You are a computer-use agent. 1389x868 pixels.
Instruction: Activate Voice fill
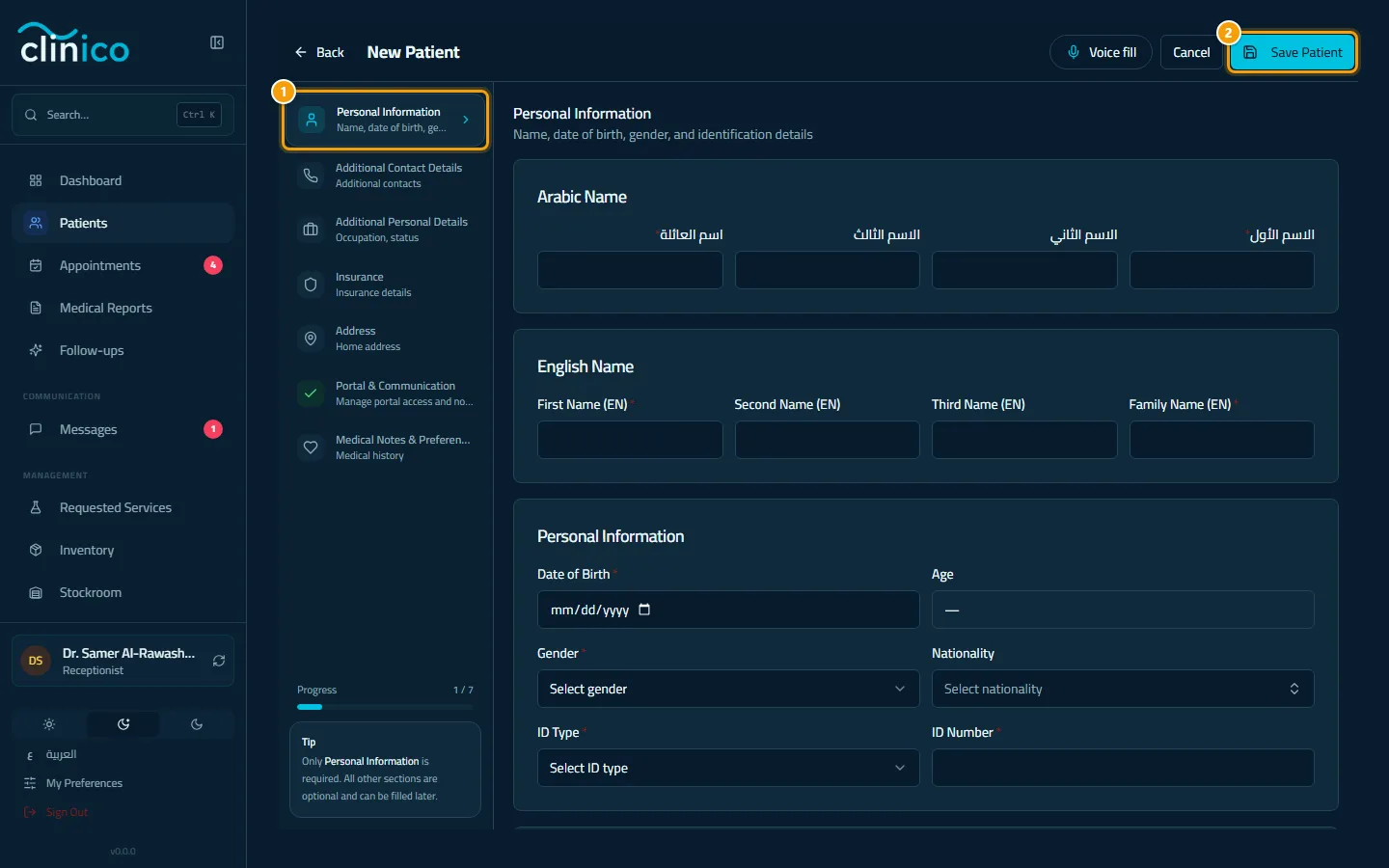pyautogui.click(x=1101, y=52)
